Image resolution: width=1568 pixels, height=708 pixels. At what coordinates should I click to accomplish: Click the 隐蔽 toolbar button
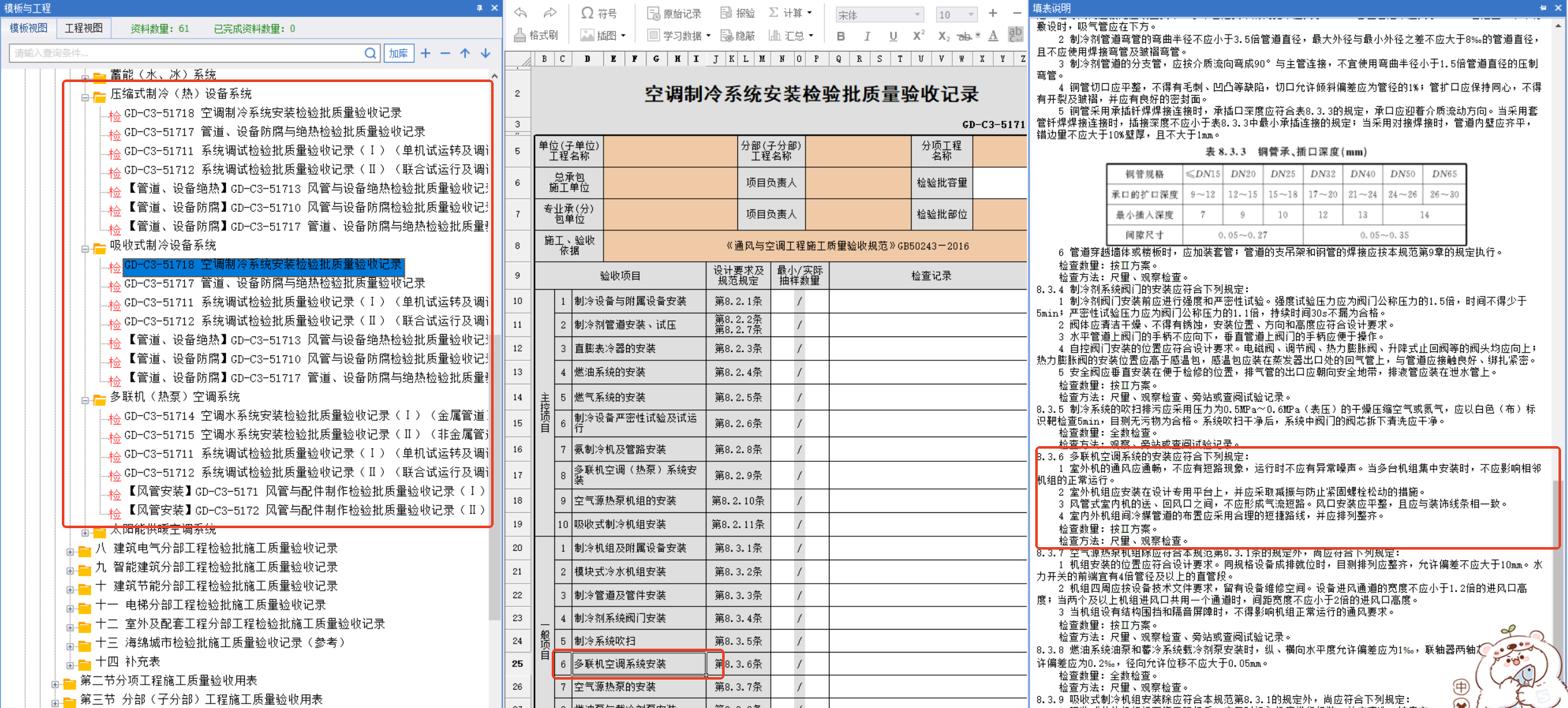click(x=738, y=35)
